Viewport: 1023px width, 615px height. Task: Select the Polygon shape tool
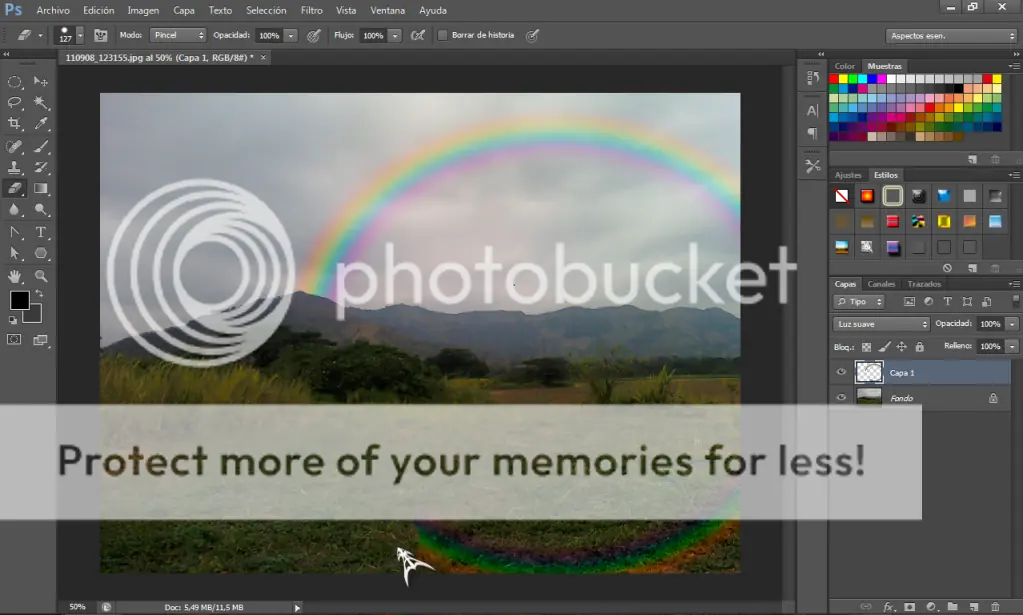[40, 253]
